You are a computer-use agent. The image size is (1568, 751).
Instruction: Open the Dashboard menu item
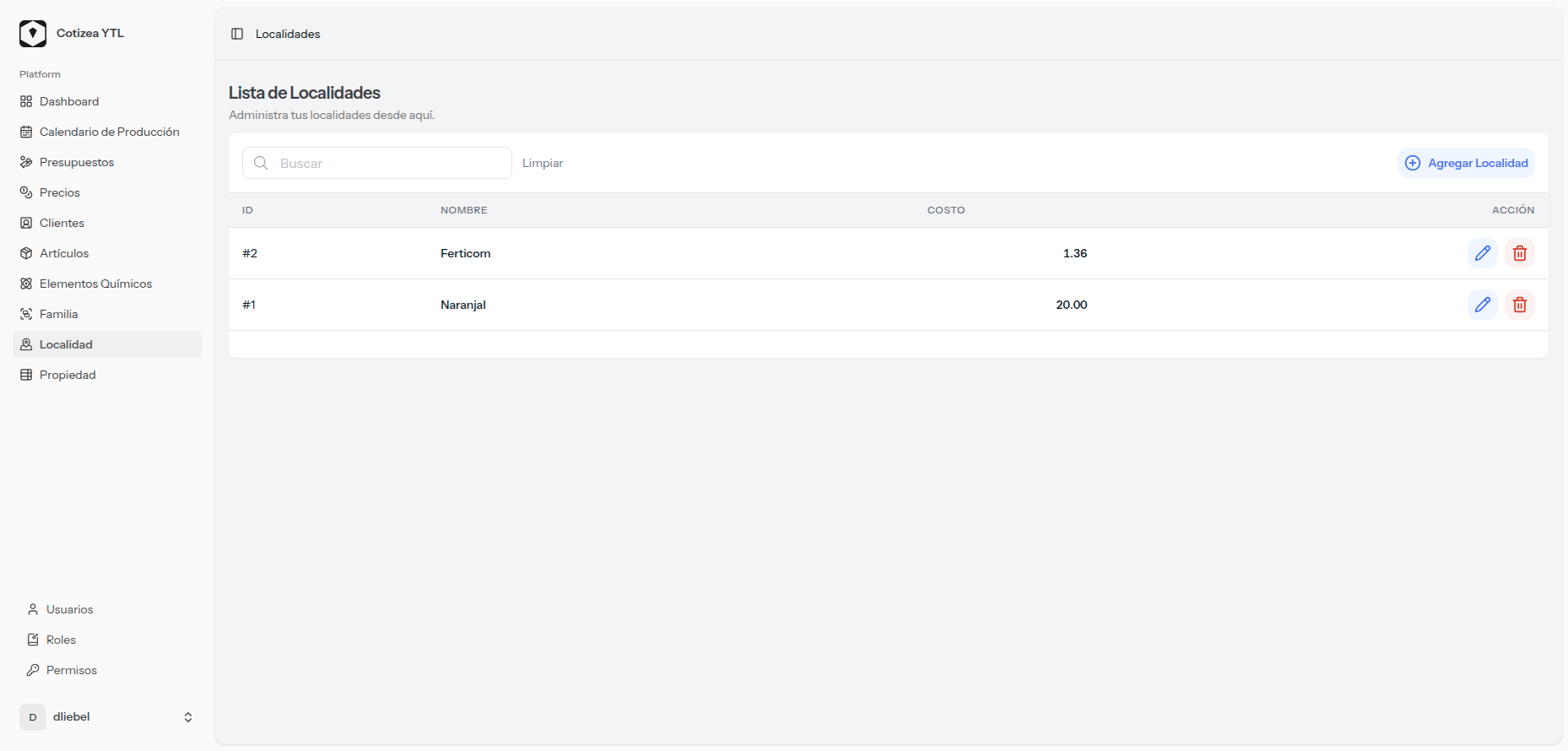coord(69,101)
